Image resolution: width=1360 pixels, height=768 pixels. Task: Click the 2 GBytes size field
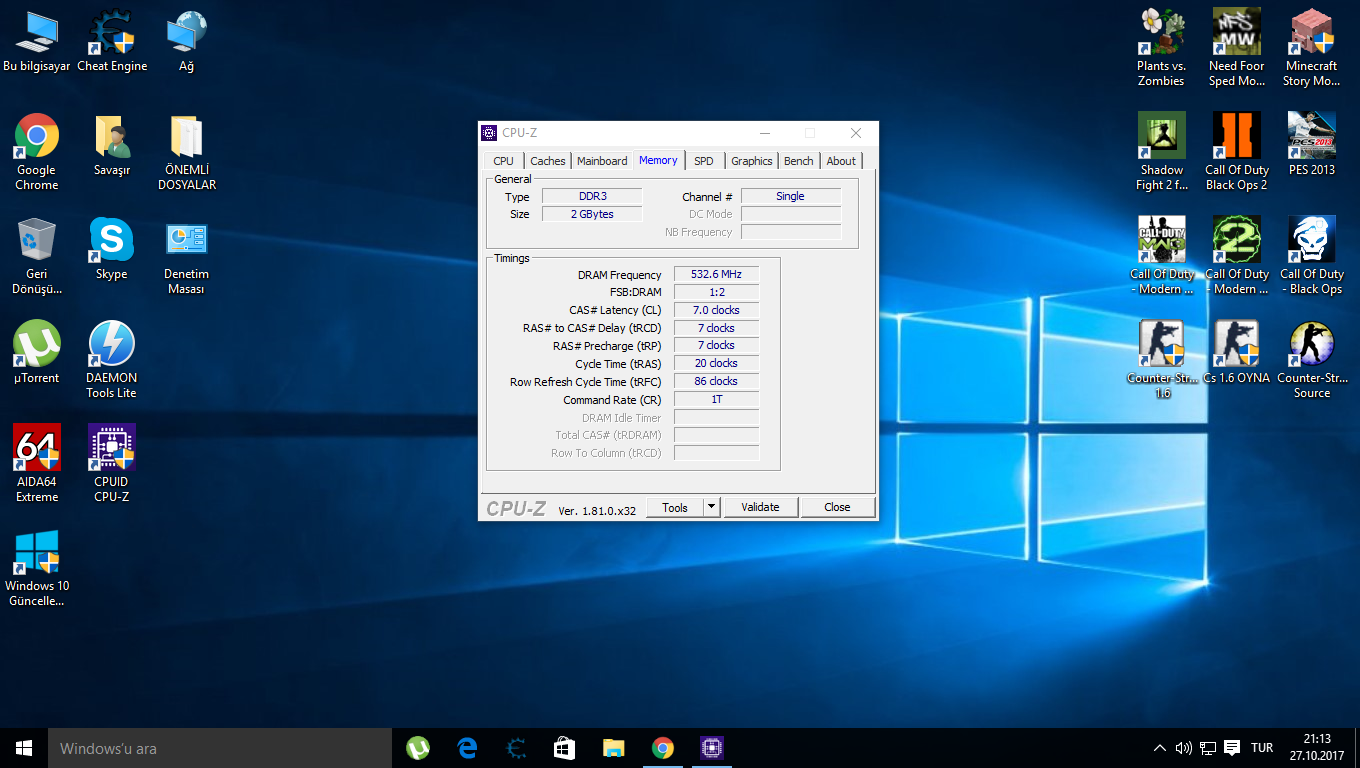click(592, 214)
